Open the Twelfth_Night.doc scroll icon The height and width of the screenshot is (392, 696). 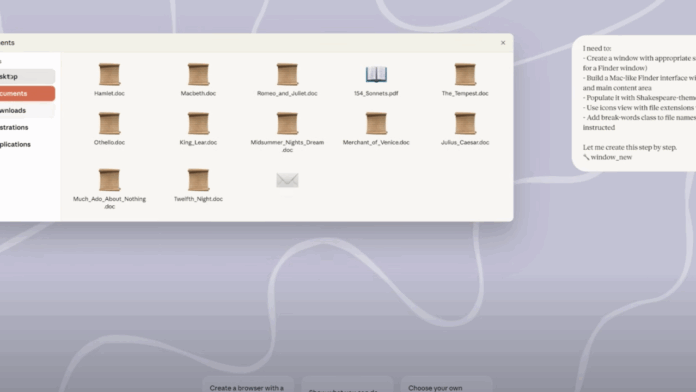[198, 180]
